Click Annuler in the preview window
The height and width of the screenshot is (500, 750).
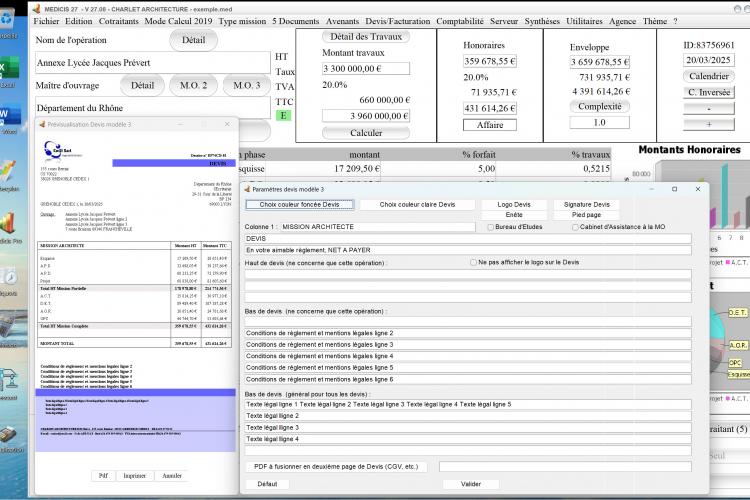coord(172,476)
